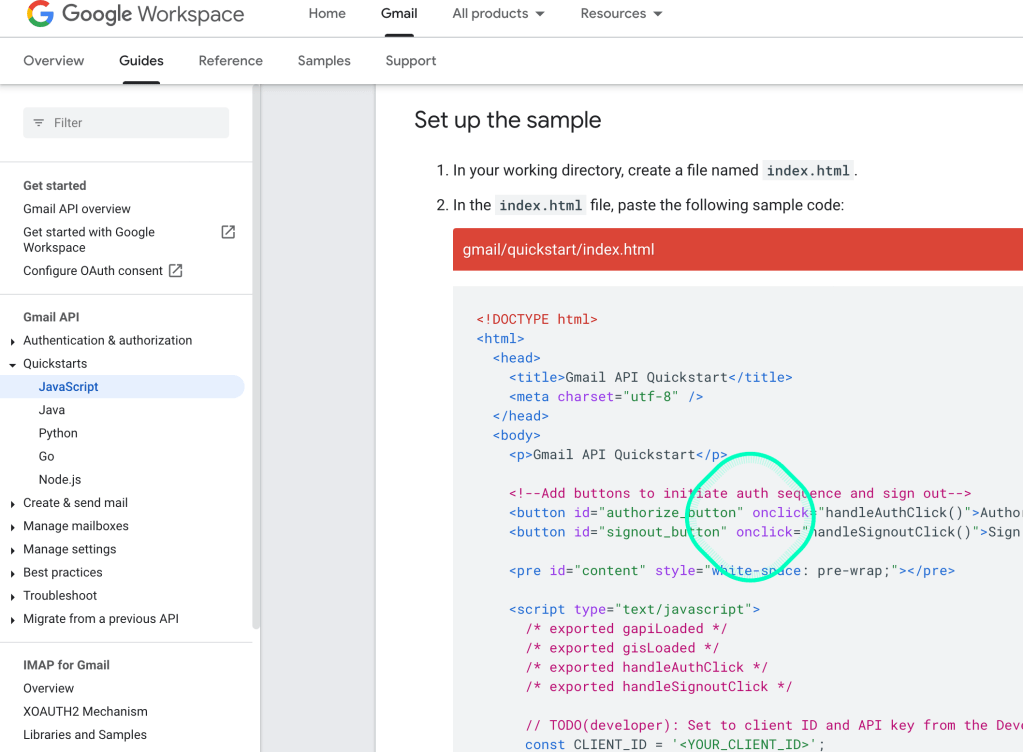This screenshot has width=1023, height=752.
Task: Open the Support tab
Action: 410,61
